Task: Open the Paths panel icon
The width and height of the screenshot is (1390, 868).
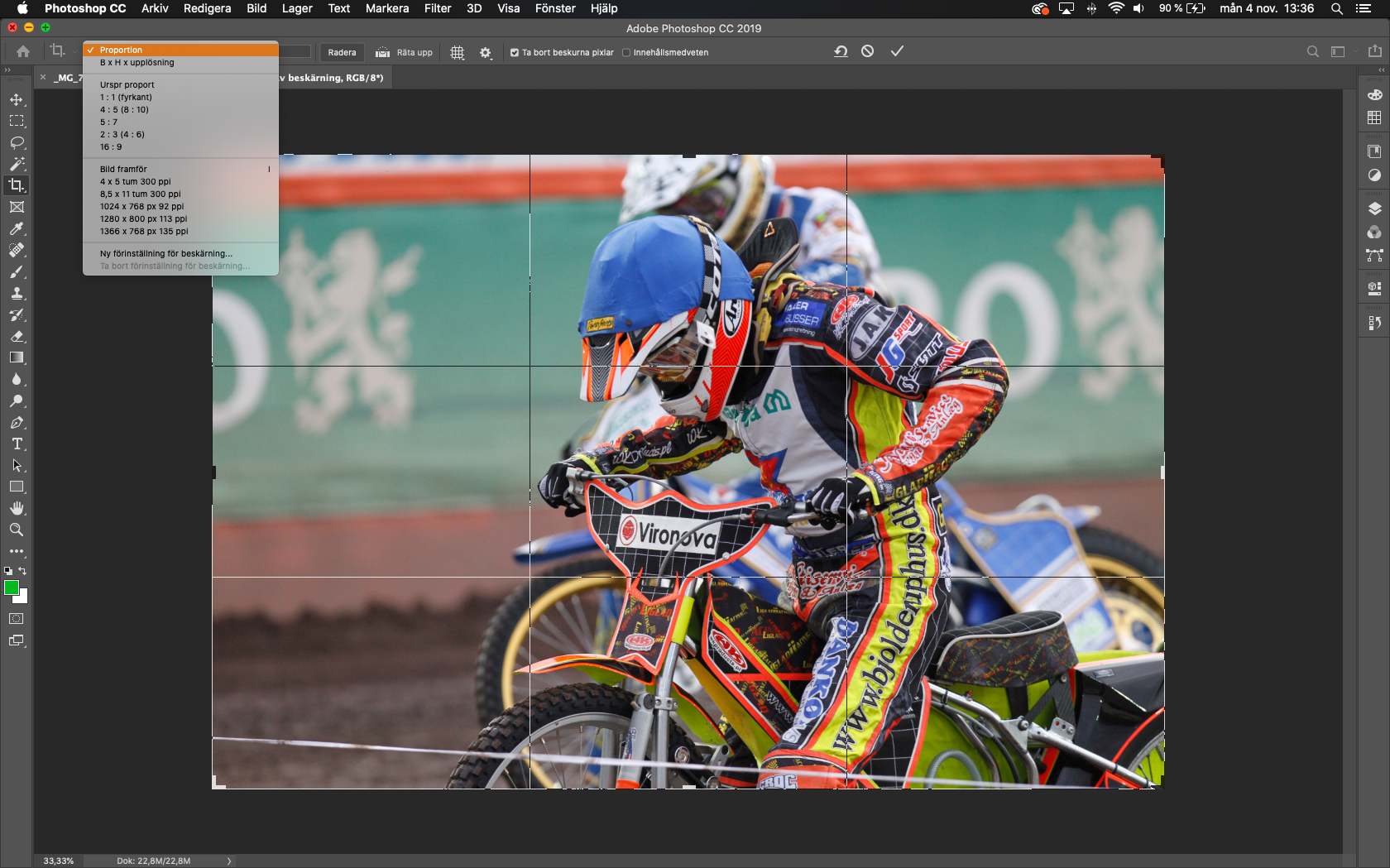Action: click(1374, 256)
